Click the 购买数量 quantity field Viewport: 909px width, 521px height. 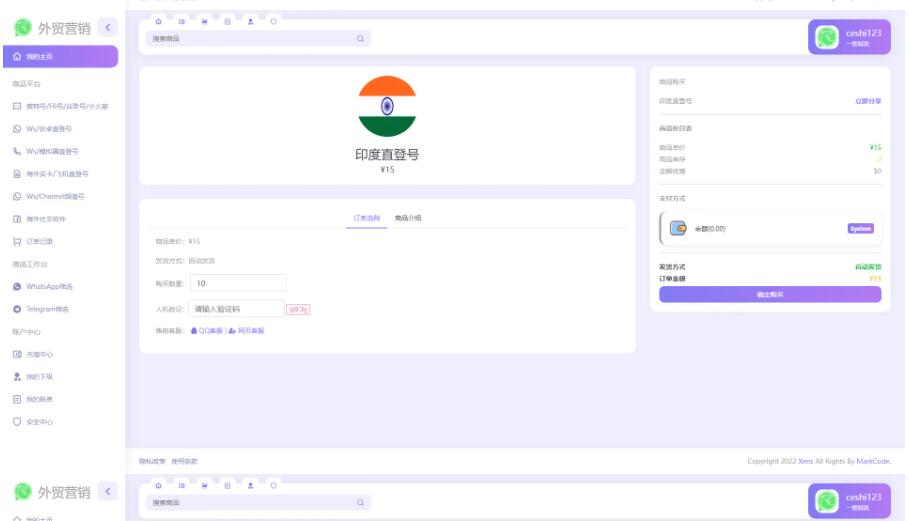click(x=237, y=284)
